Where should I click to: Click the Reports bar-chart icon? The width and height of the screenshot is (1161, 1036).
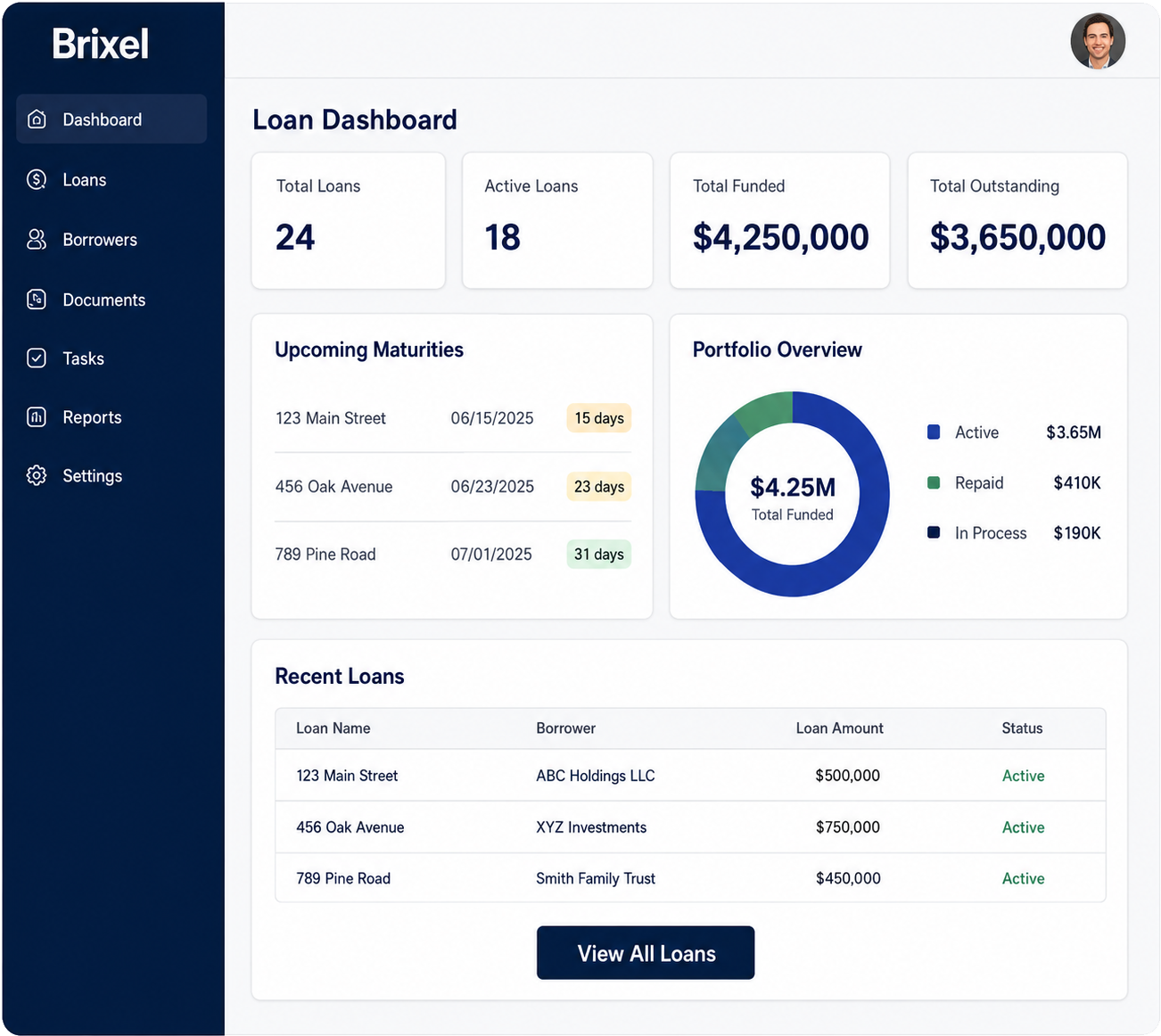pyautogui.click(x=37, y=417)
